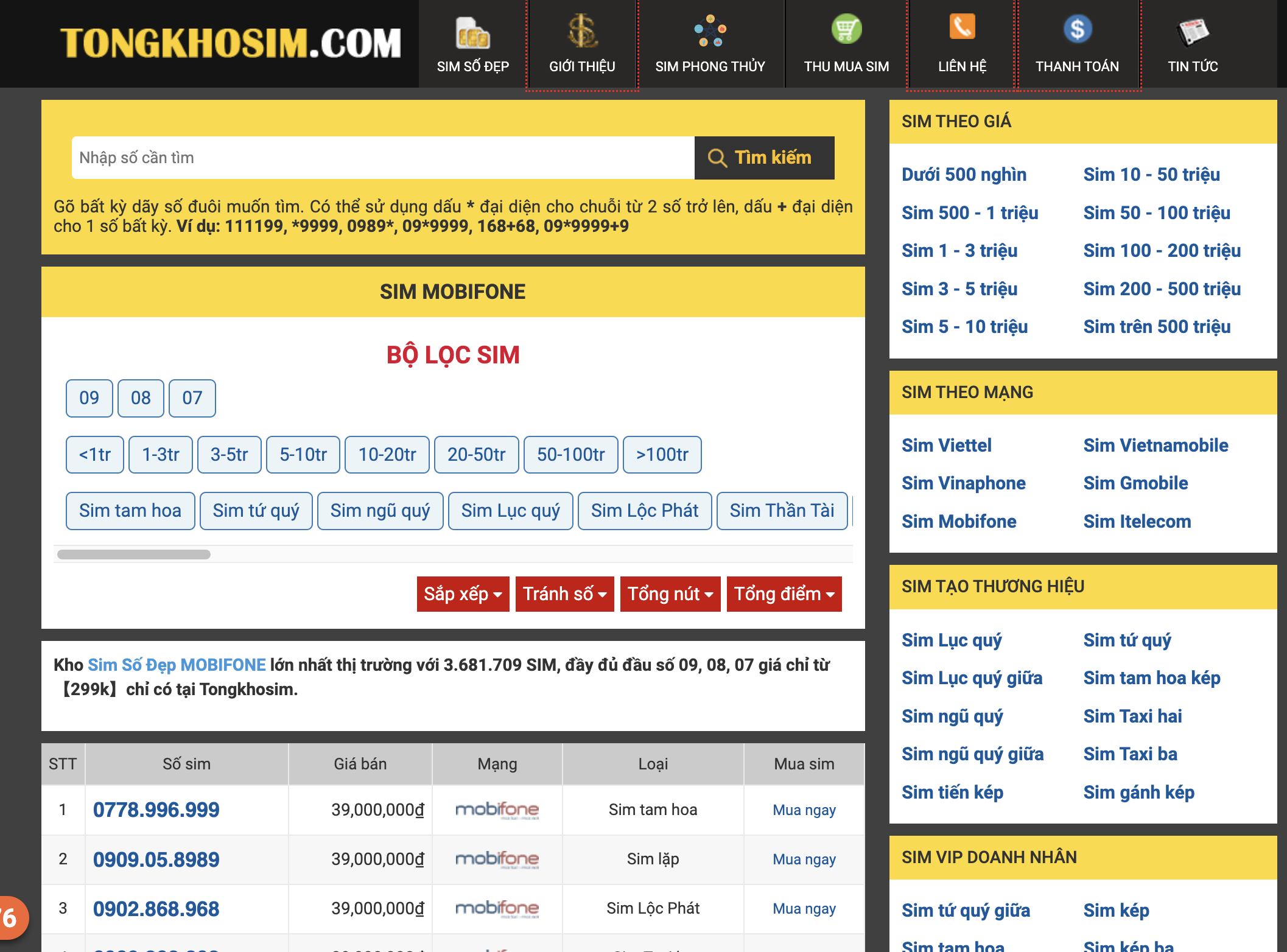Click the GIỚI THIỆU dollar icon
The width and height of the screenshot is (1287, 952).
582,30
